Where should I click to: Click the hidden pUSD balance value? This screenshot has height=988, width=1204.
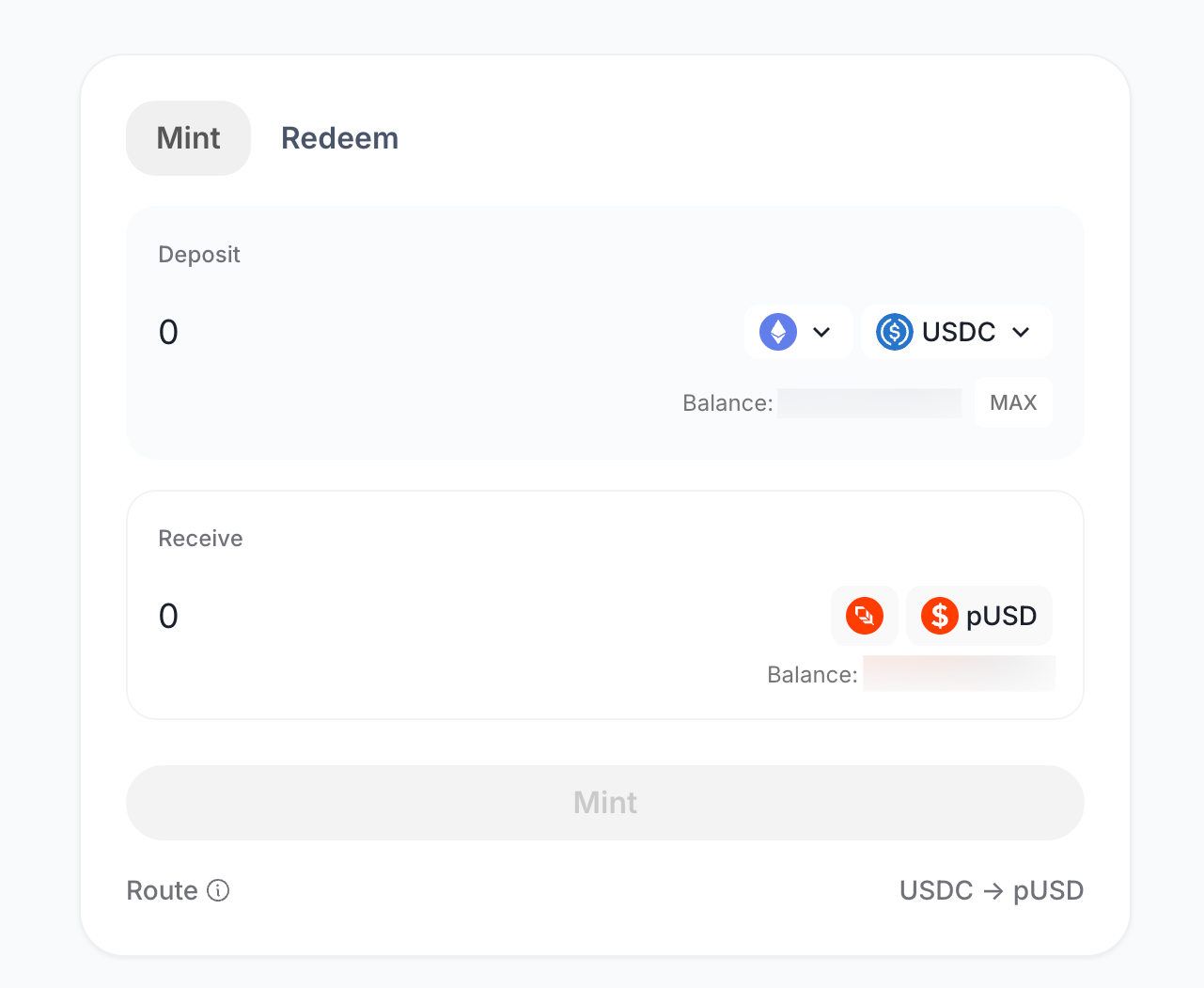point(959,674)
